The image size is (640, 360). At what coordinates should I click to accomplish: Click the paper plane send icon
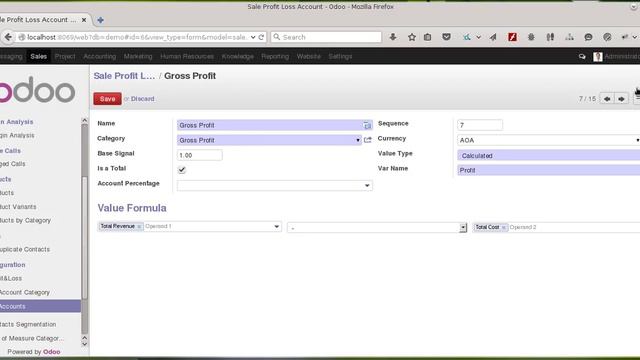pyautogui.click(x=493, y=37)
